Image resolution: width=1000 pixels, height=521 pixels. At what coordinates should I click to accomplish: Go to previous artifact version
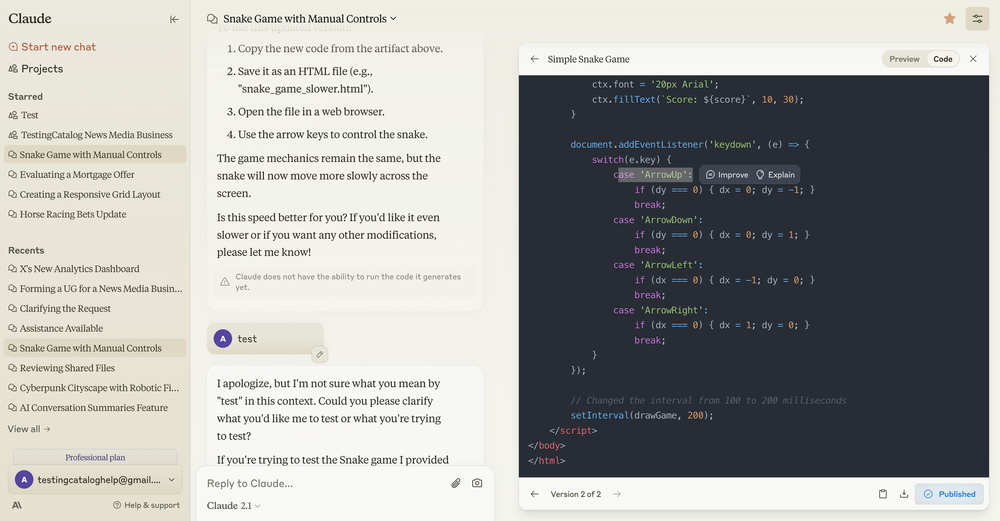[x=534, y=494]
